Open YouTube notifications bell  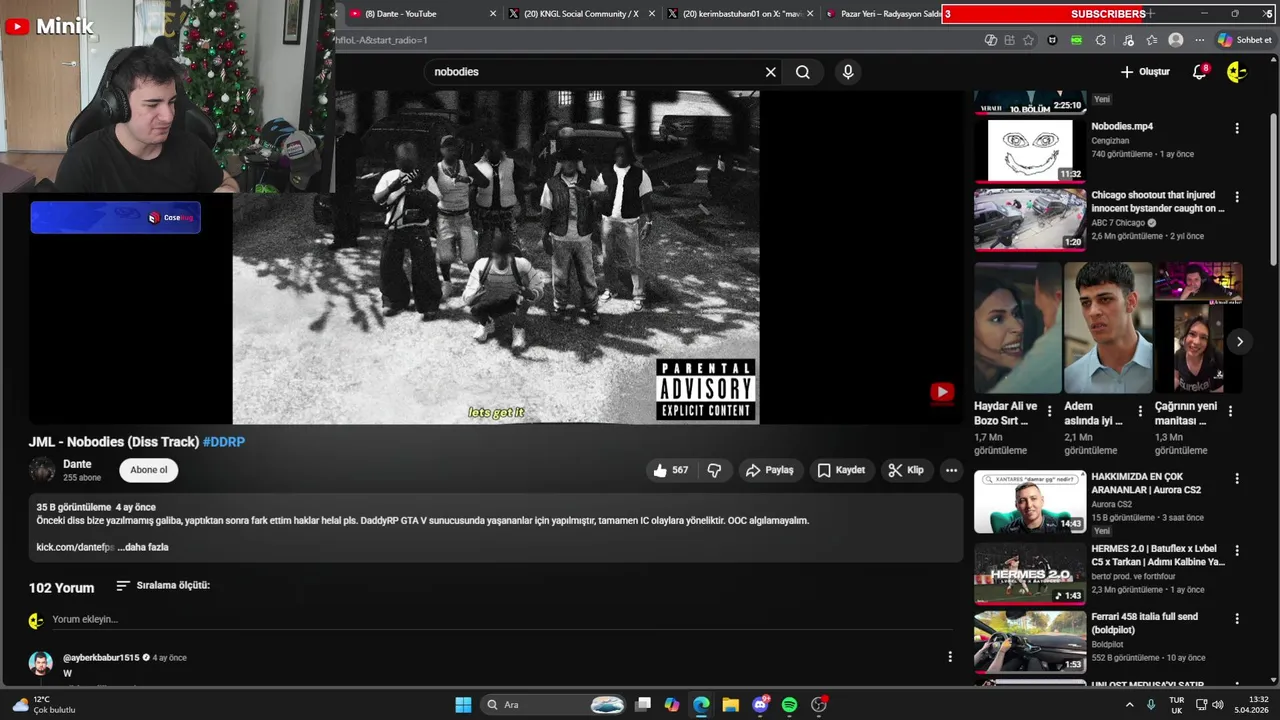1200,72
